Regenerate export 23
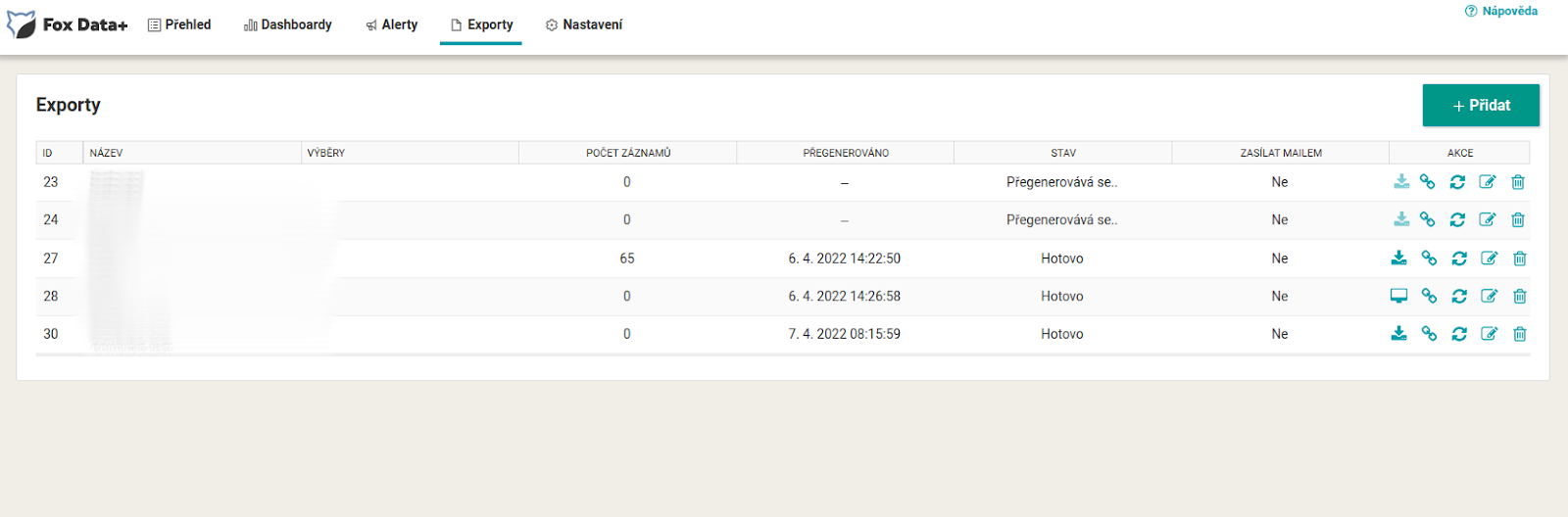 [x=1457, y=182]
